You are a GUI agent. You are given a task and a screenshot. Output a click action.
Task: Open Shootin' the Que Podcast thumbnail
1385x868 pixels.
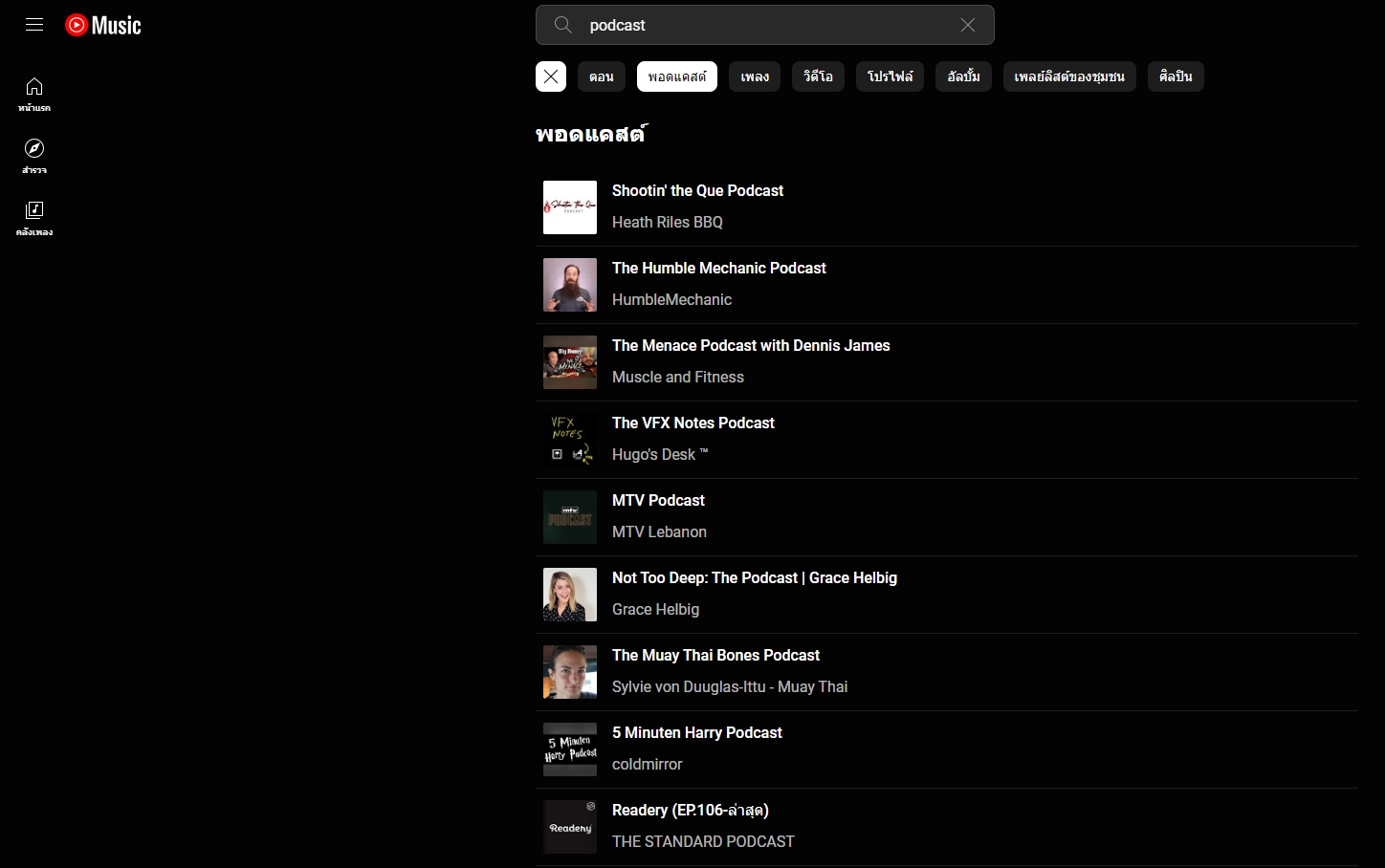coord(570,207)
